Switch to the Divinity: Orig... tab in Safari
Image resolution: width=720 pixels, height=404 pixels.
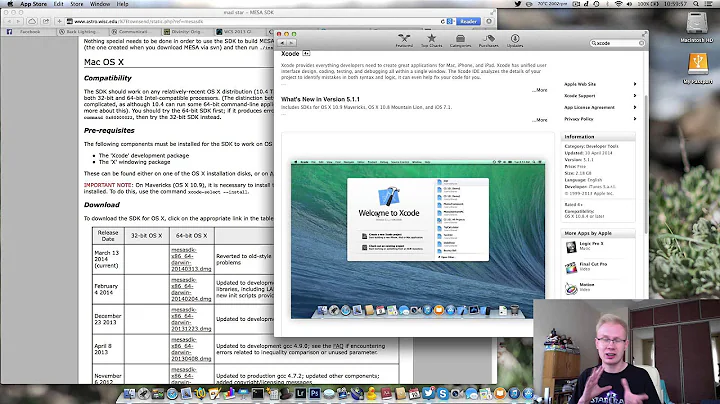[186, 32]
